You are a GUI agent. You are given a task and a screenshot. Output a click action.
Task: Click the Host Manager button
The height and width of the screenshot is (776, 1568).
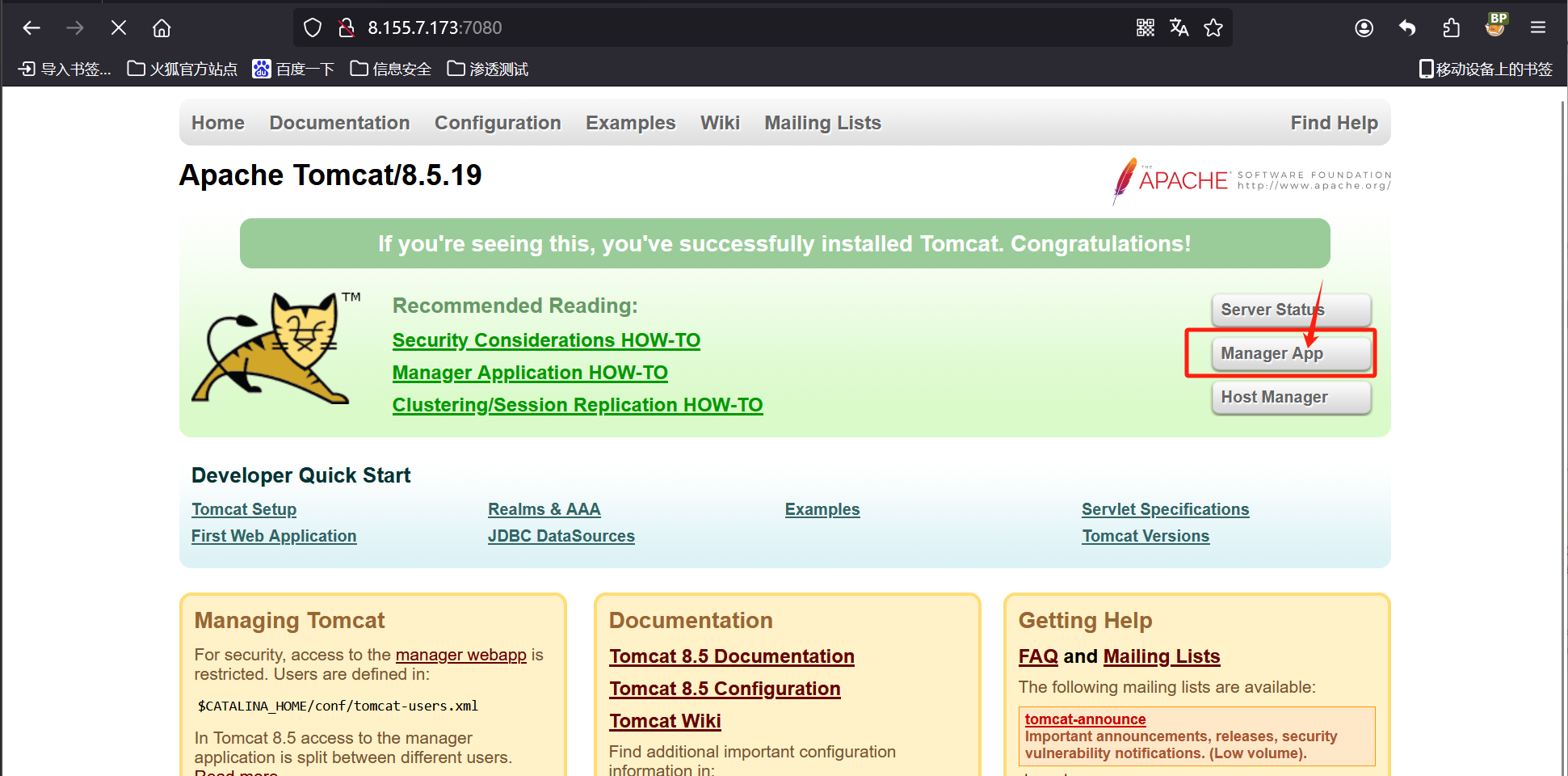tap(1291, 397)
